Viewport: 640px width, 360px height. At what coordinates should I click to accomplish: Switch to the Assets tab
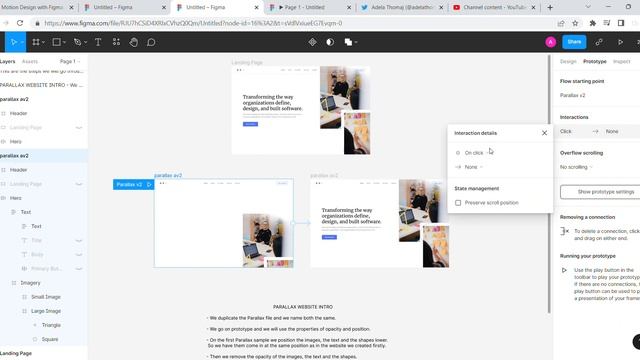(29, 62)
